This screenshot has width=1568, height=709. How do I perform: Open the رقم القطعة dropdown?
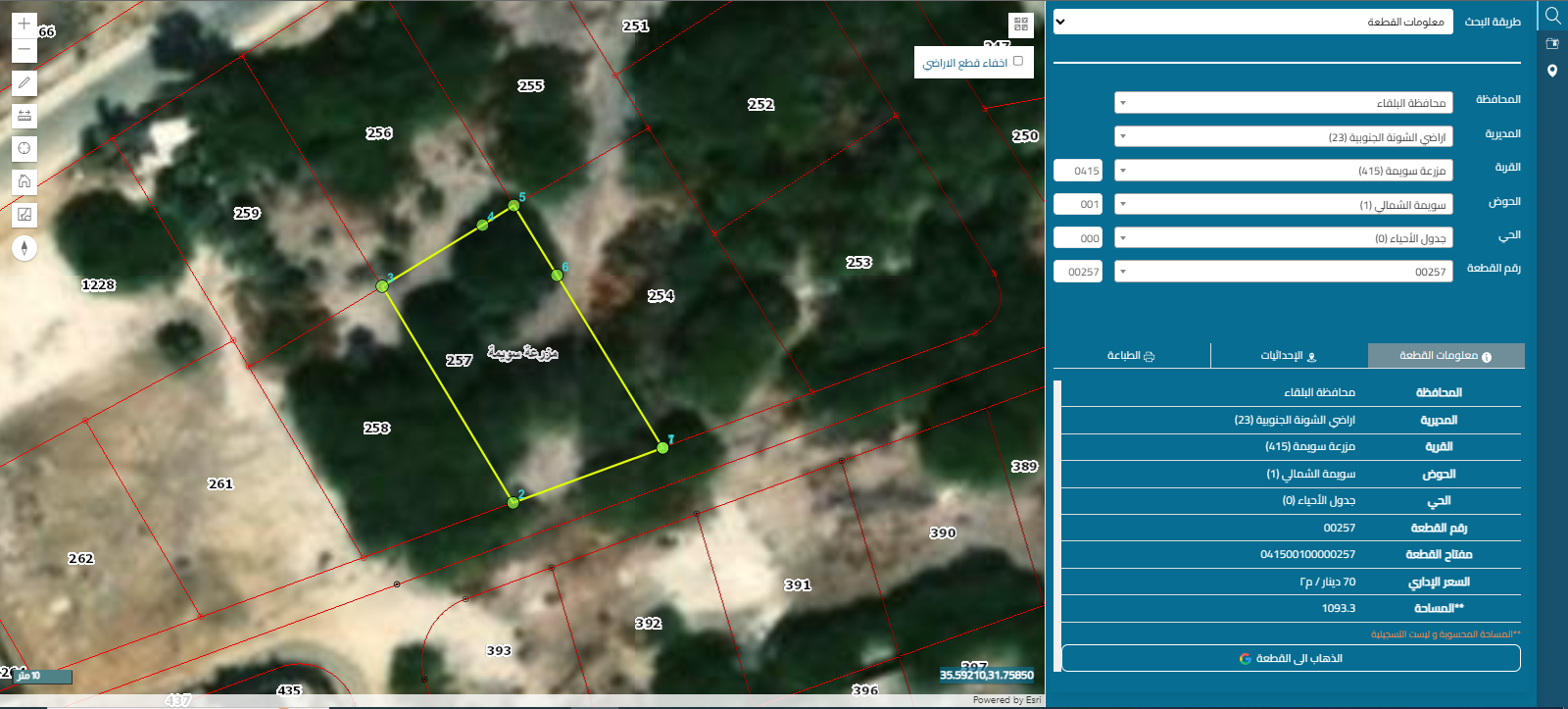pos(1284,272)
